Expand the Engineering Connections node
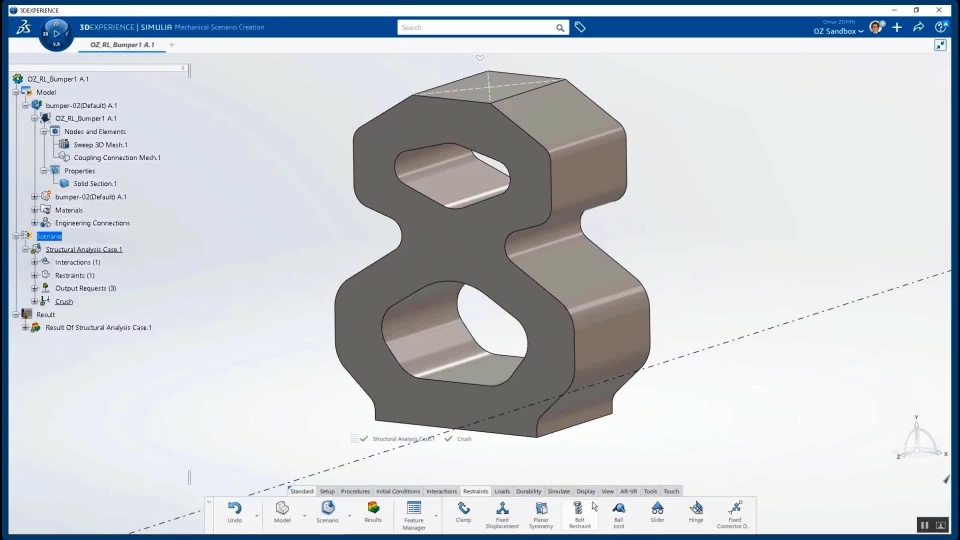960x540 pixels. point(35,223)
